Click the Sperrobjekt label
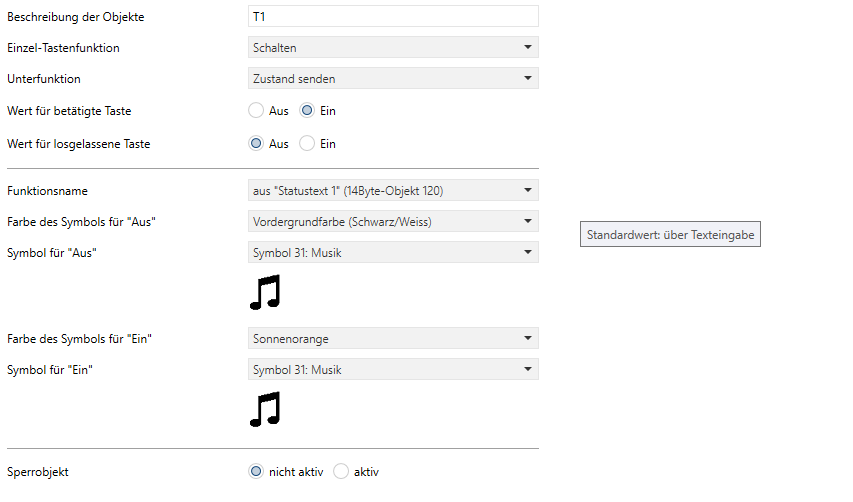This screenshot has width=853, height=502. (38, 472)
